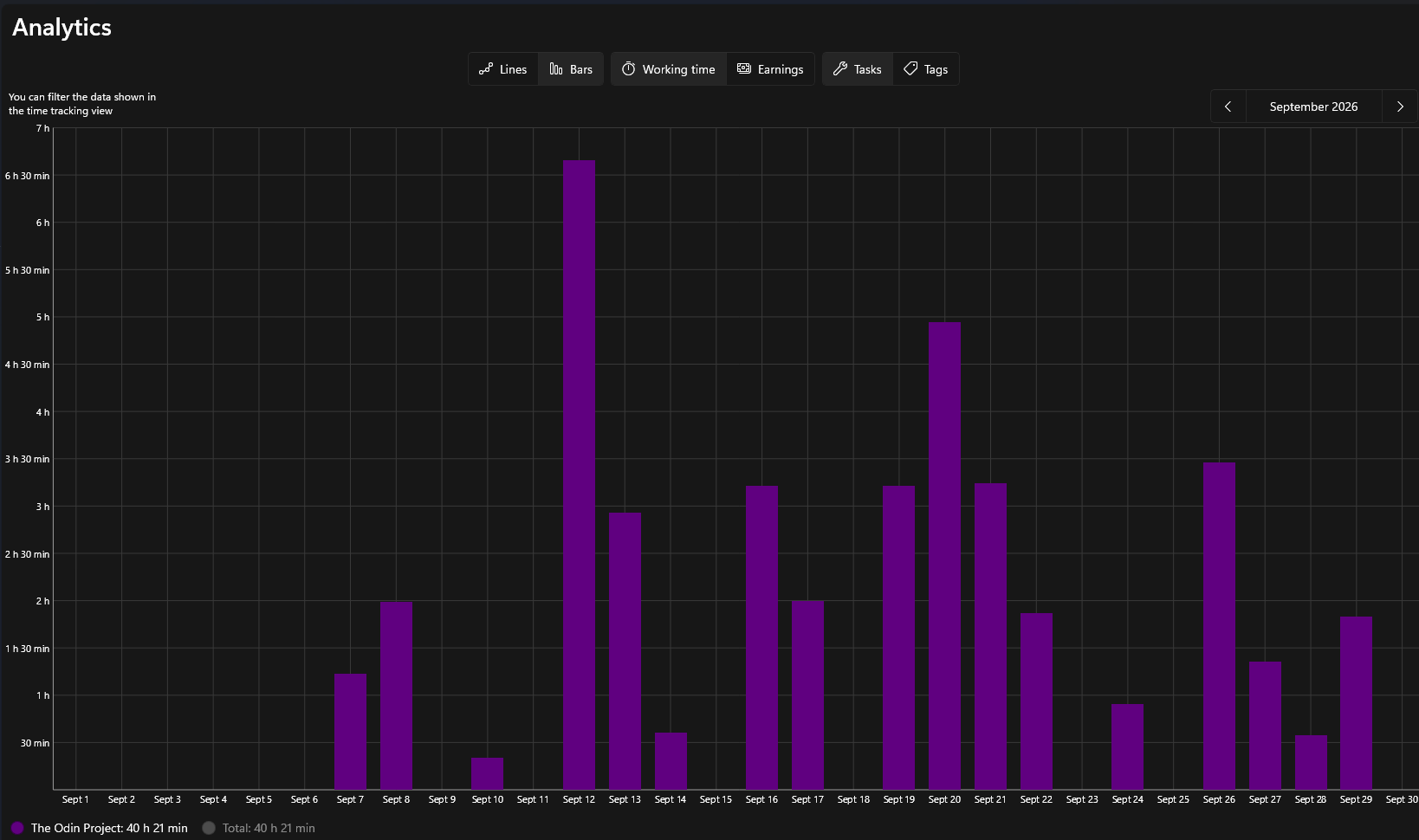Click the grey Total legend dot
Screen dimensions: 1419x840
point(209,828)
